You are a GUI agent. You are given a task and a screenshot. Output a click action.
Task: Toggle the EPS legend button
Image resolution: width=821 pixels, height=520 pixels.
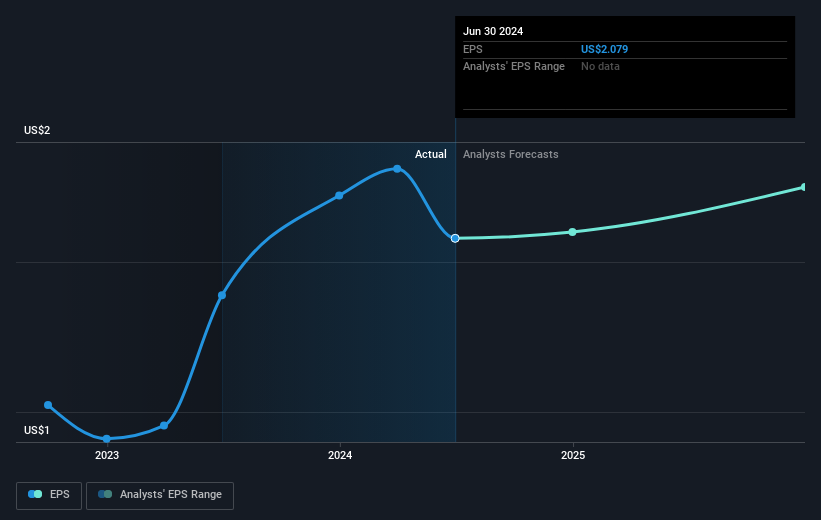coord(49,495)
